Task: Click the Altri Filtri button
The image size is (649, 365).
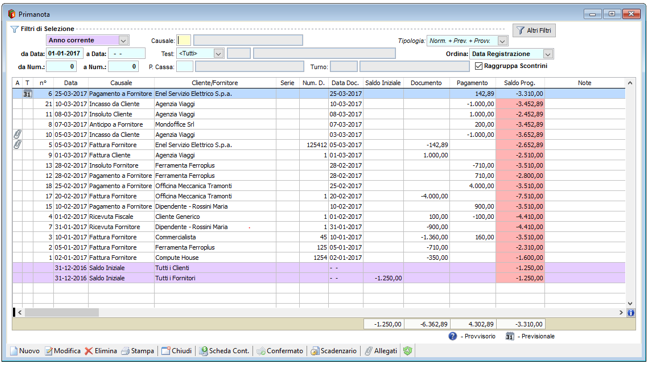Action: 534,31
